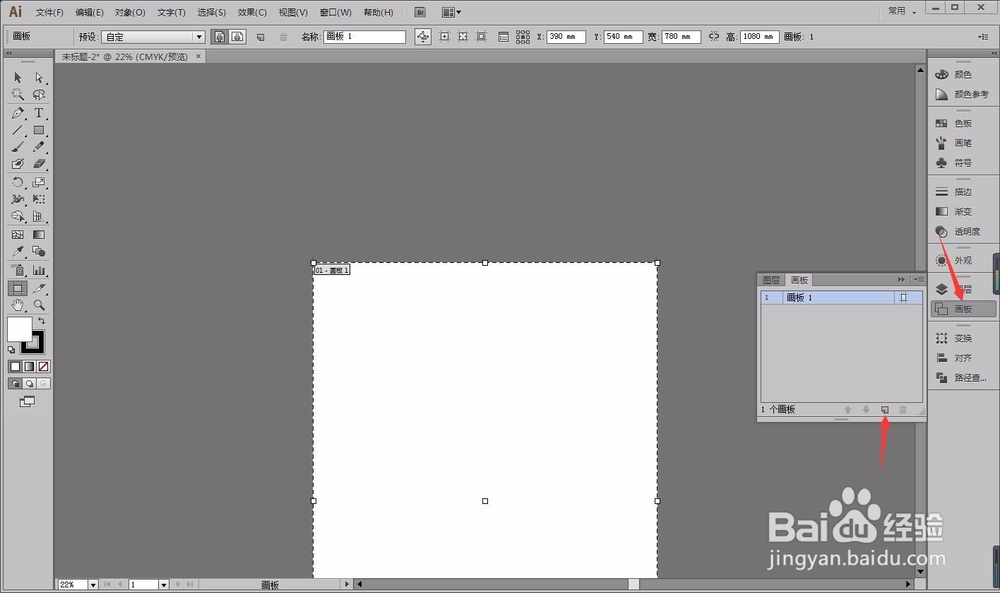Image resolution: width=1000 pixels, height=593 pixels.
Task: Select the Type tool
Action: (x=39, y=113)
